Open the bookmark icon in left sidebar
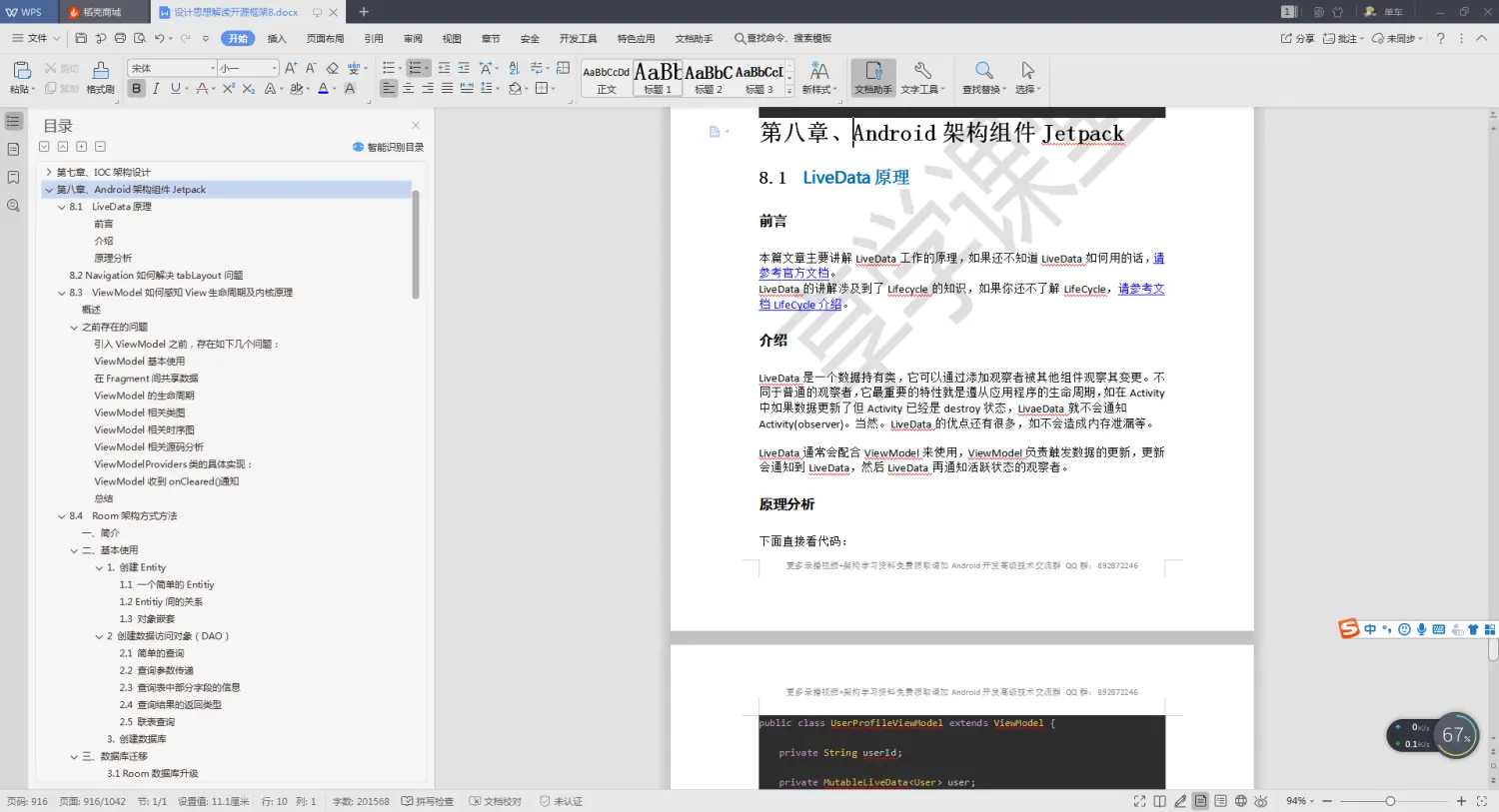 pyautogui.click(x=13, y=177)
